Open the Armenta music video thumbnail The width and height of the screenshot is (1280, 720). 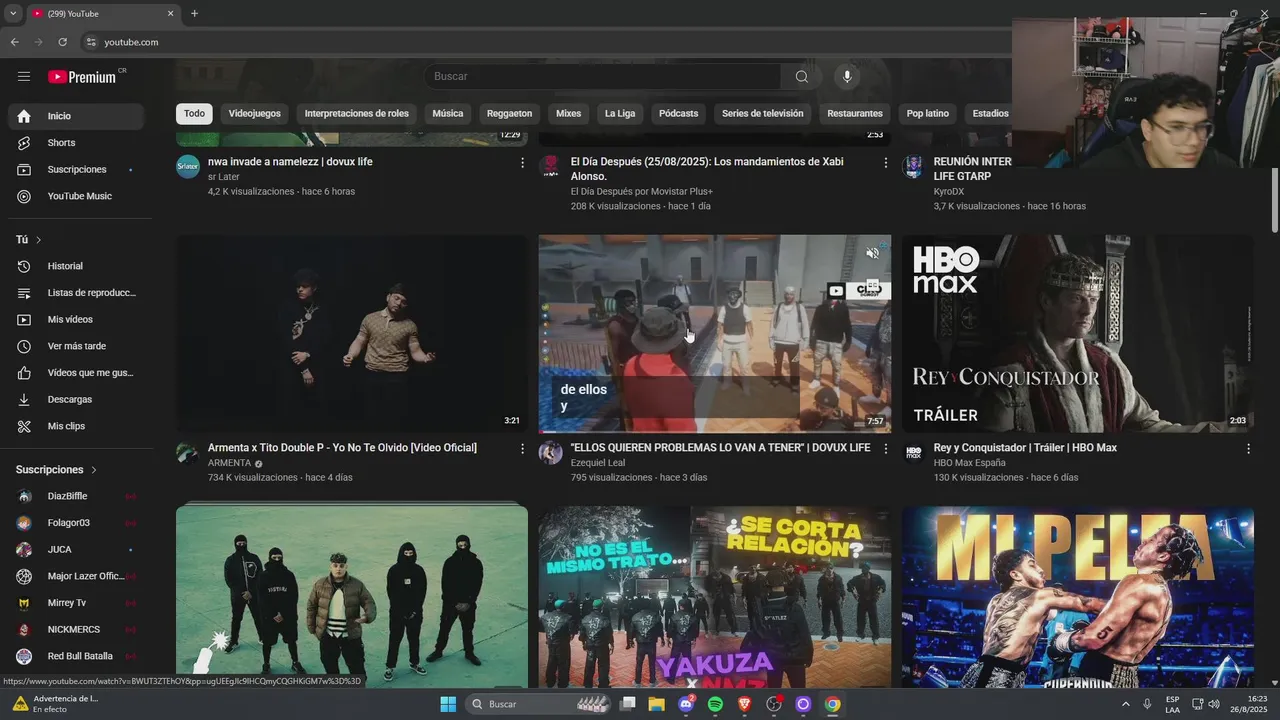[352, 334]
